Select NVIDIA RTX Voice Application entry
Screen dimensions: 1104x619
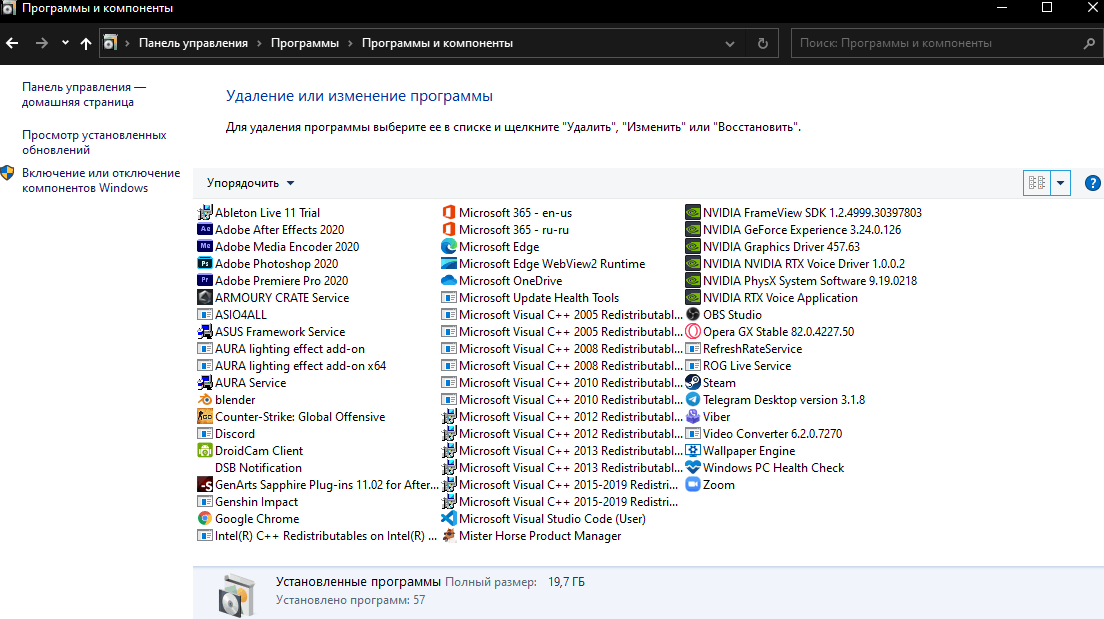(772, 297)
